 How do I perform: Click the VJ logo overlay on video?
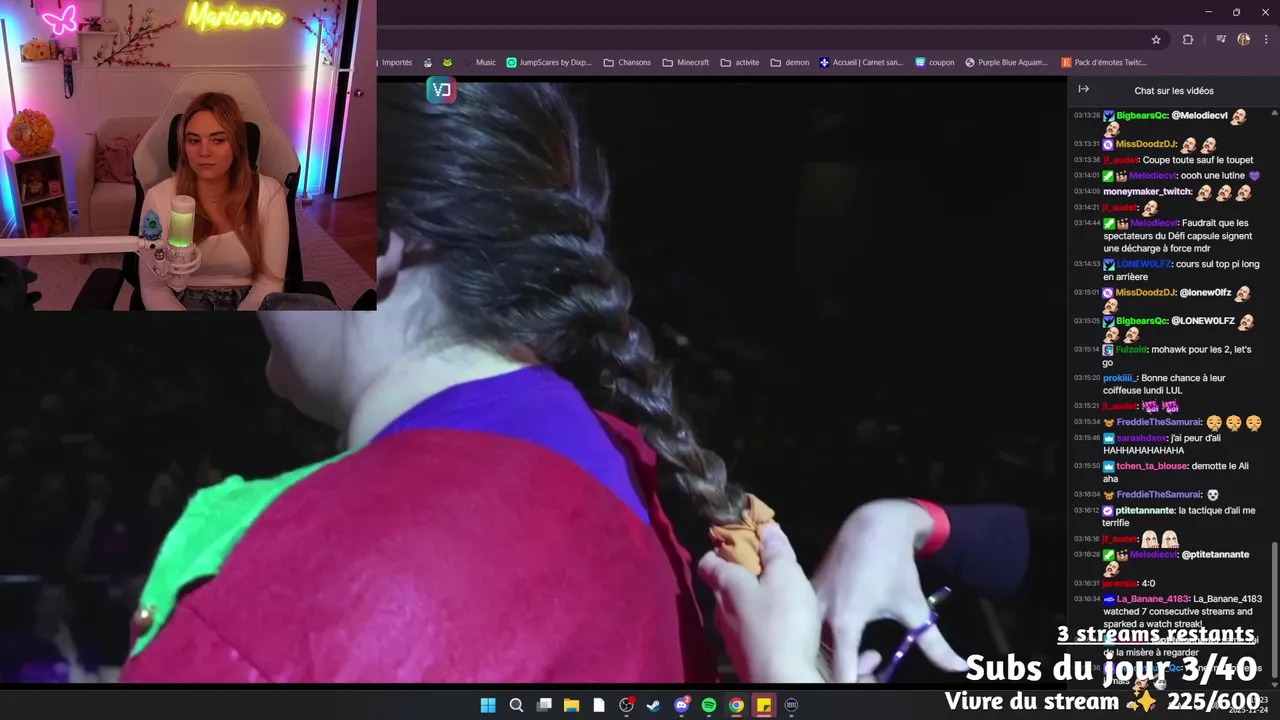point(440,90)
